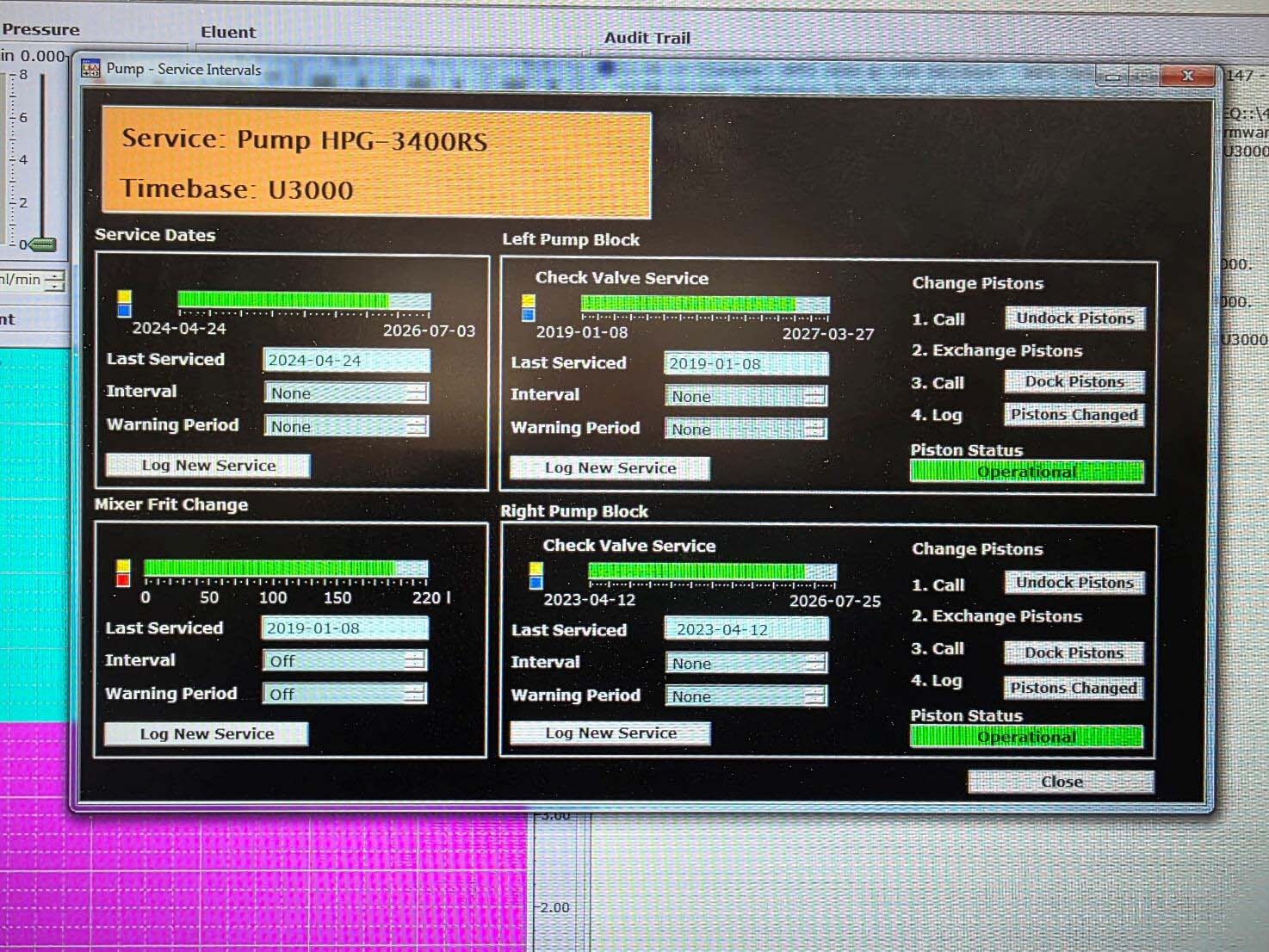Click the Left Pump check valve progress bar
Viewport: 1269px width, 952px height.
pyautogui.click(x=705, y=304)
